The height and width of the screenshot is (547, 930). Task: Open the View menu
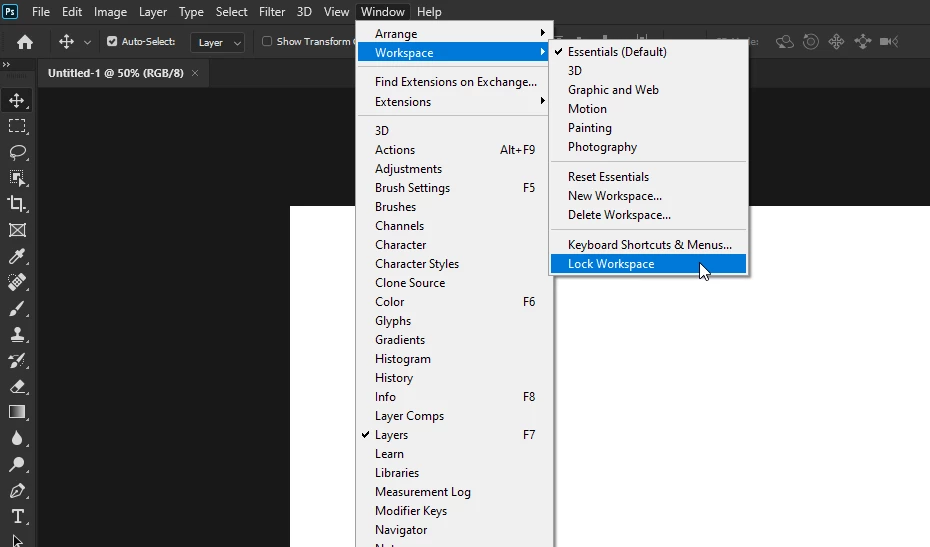[x=336, y=12]
